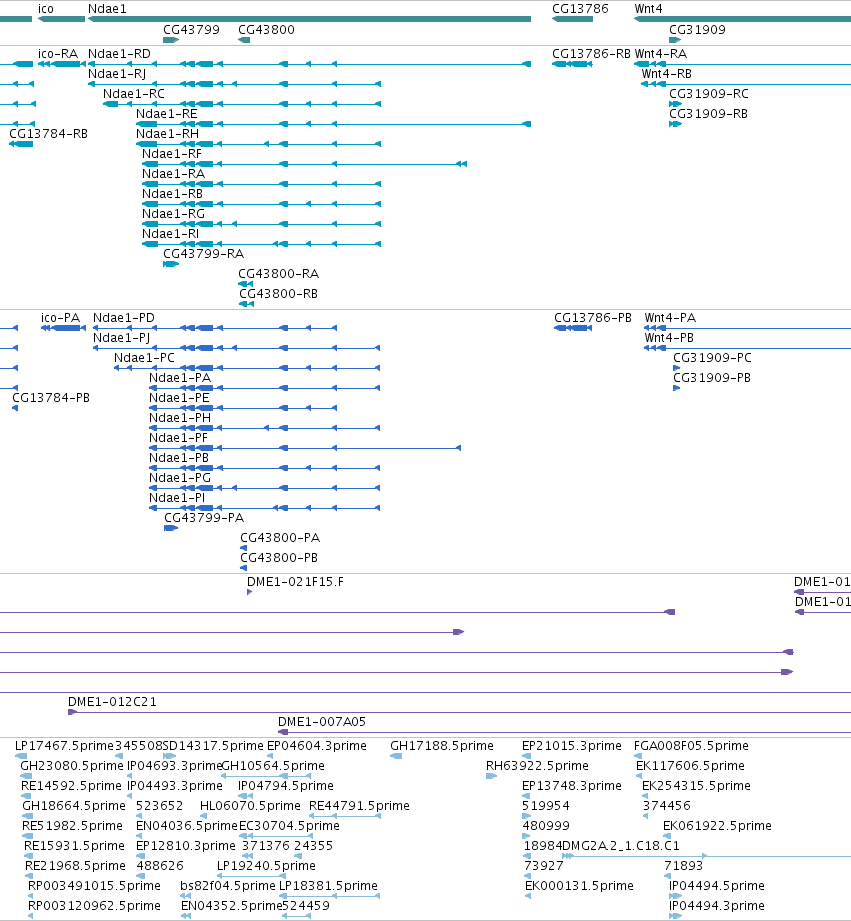
Task: Select the EP04604.3prime EST label
Action: tap(317, 745)
